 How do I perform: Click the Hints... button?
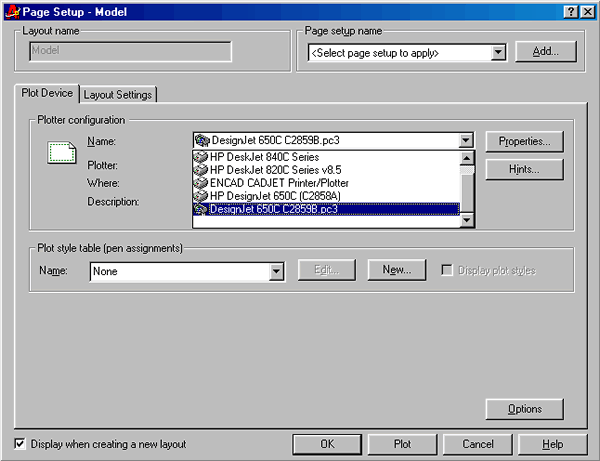point(524,170)
